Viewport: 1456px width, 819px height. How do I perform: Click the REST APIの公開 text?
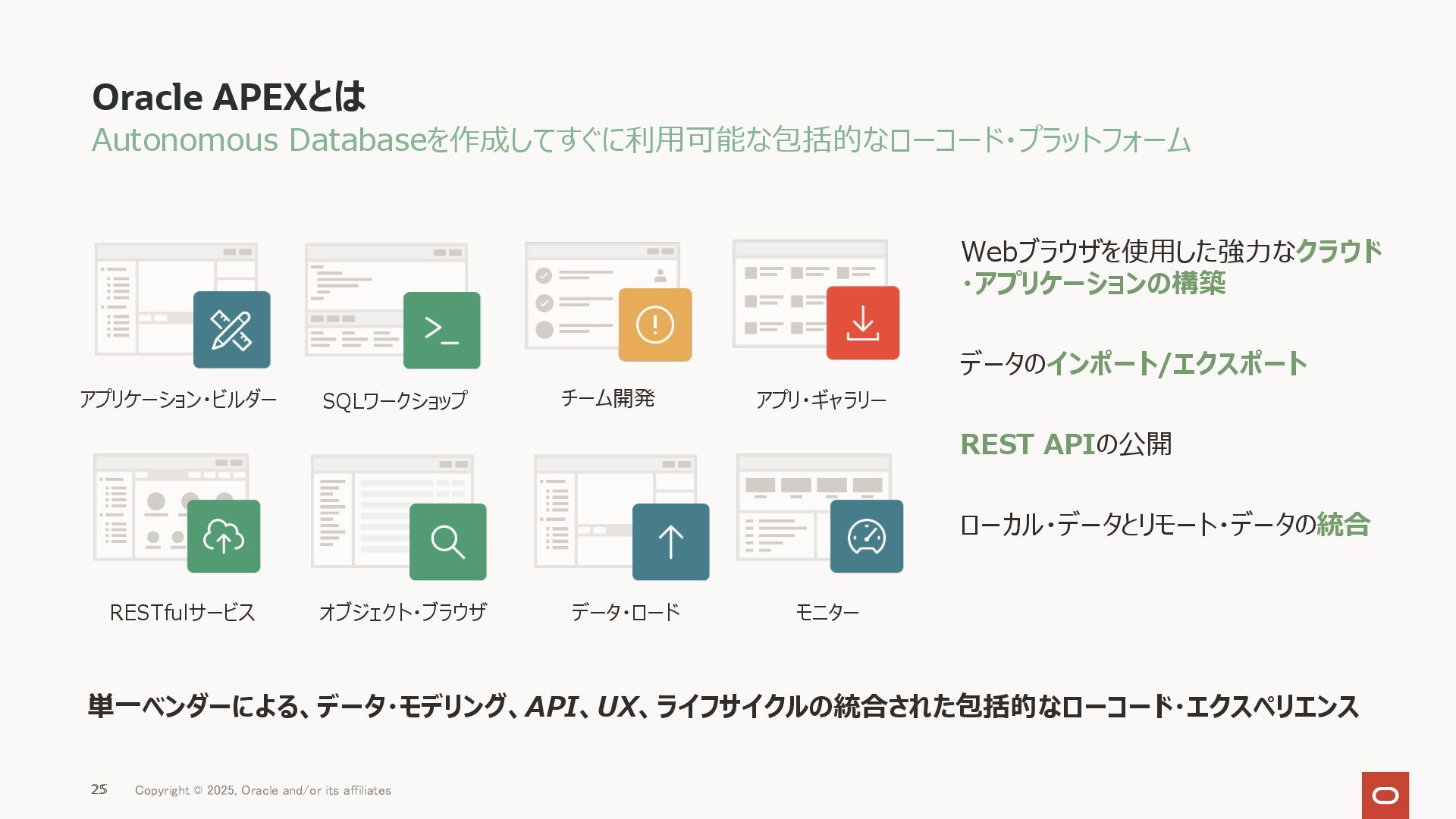(x=1066, y=444)
